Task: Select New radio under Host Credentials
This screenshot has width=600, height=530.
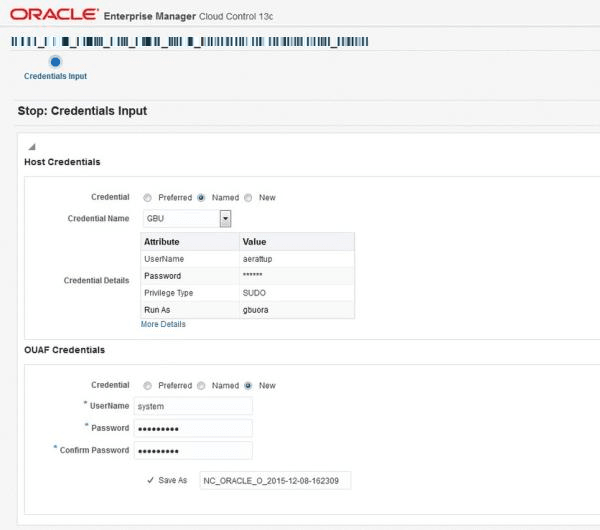Action: 248,198
